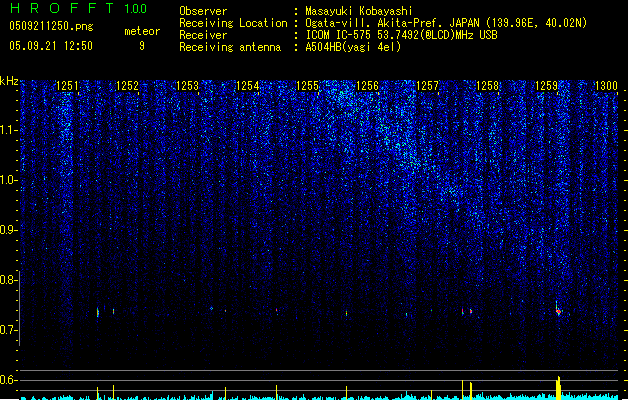Click the 0.8 kHz frequency tick label
Viewport: 629px width, 400px height.
pos(8,280)
